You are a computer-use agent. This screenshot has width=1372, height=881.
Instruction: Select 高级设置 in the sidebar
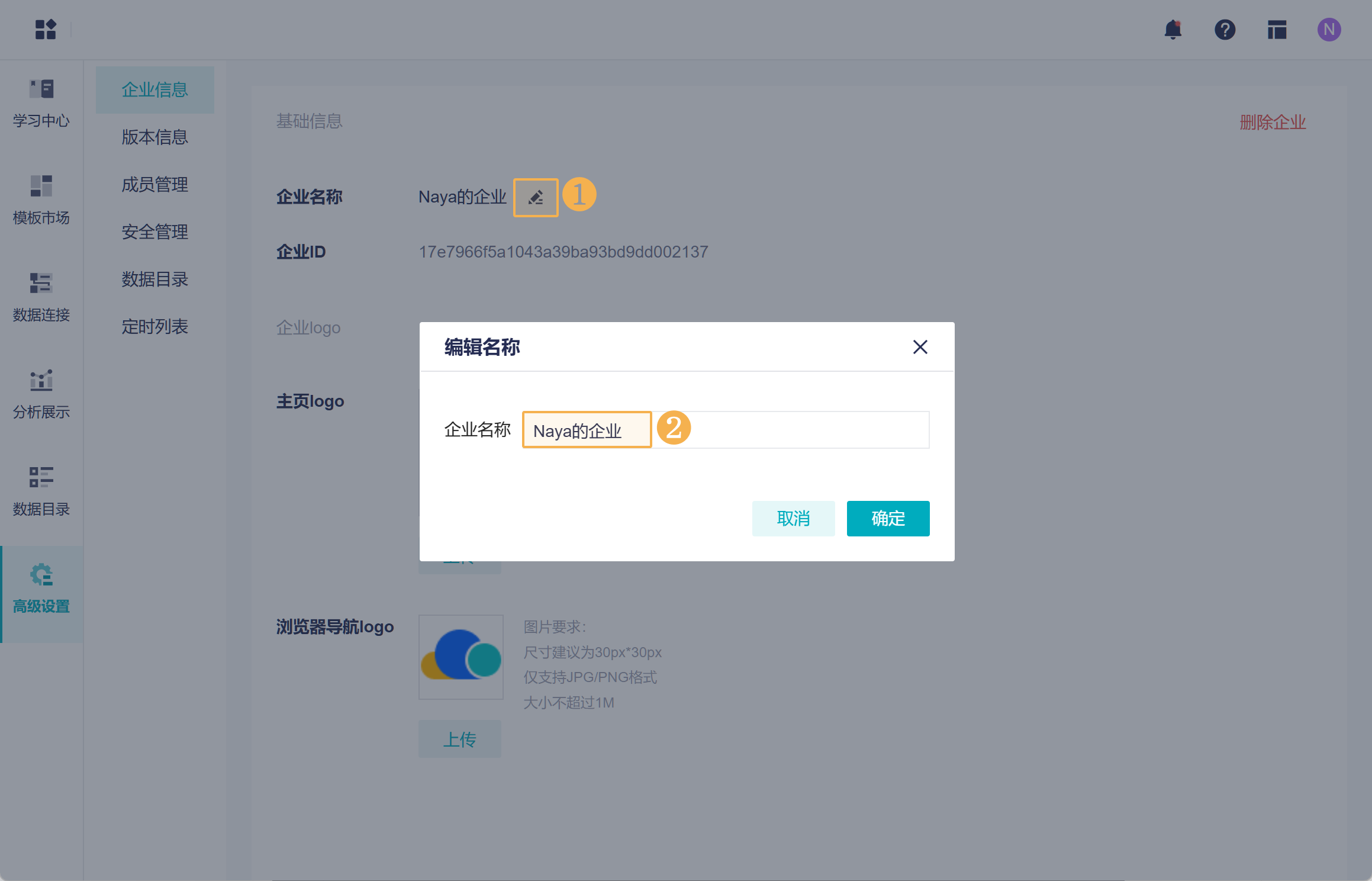click(x=41, y=589)
